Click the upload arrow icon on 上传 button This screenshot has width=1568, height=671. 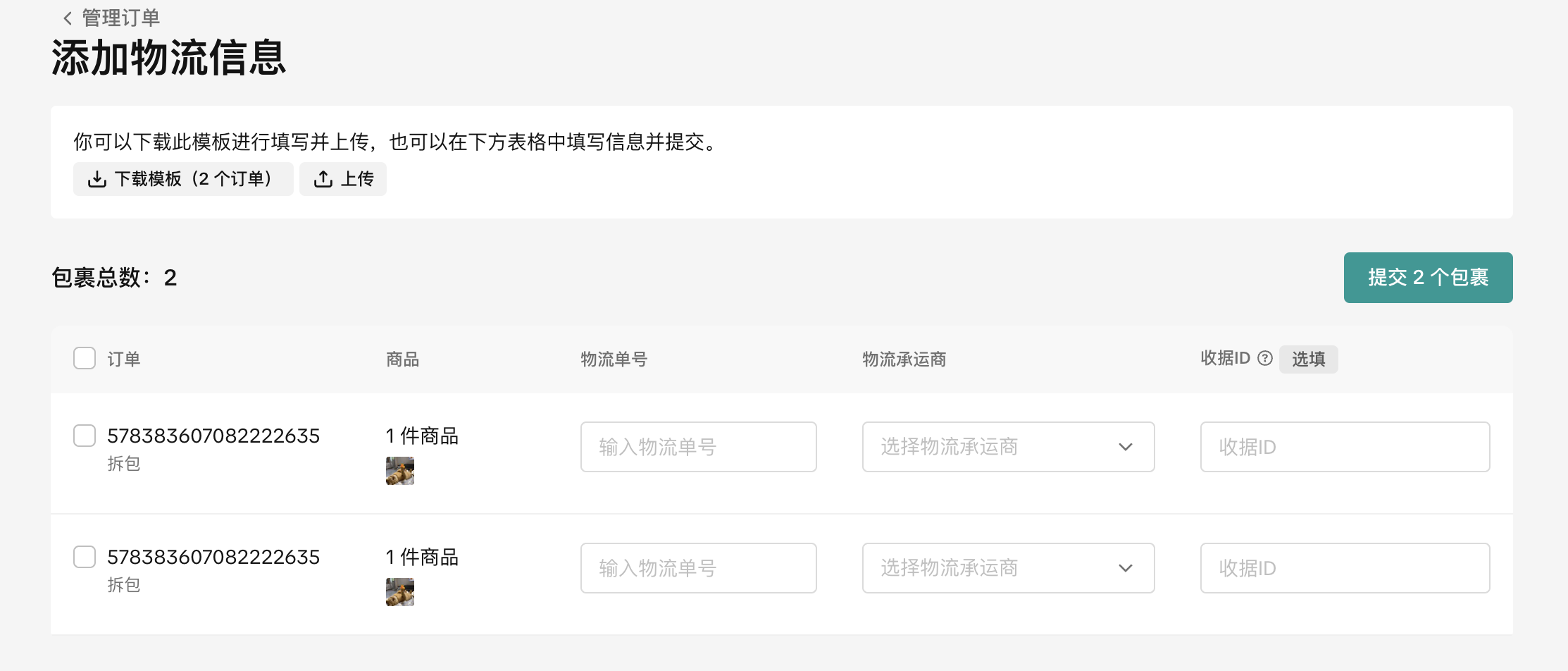pyautogui.click(x=323, y=179)
